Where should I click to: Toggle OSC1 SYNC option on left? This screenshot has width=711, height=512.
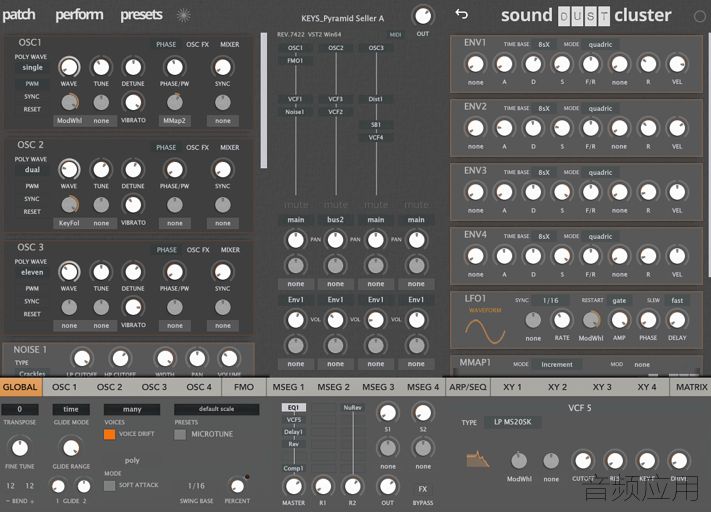pos(32,97)
